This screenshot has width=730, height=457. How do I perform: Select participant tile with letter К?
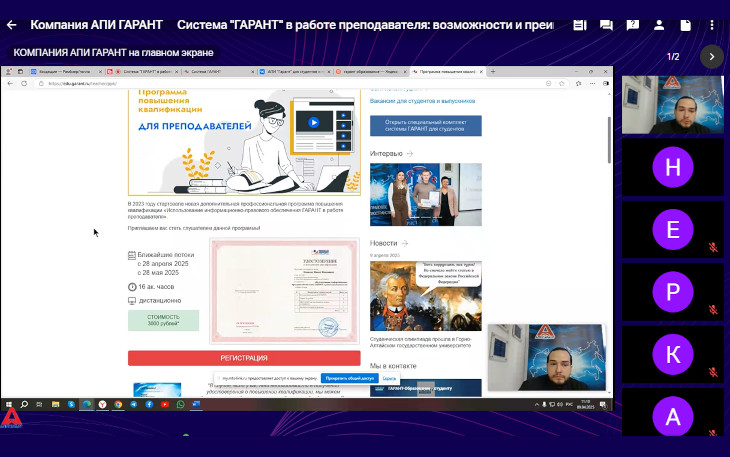pyautogui.click(x=673, y=354)
